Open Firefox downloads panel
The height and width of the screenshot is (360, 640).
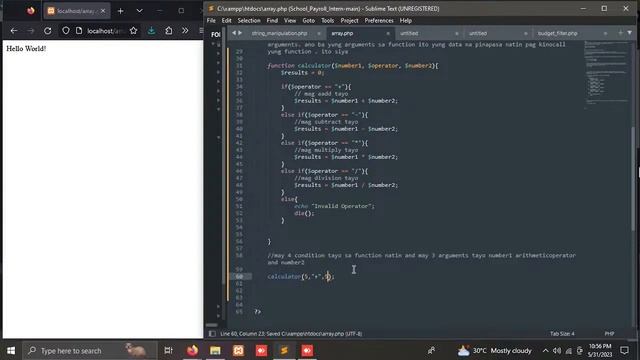pyautogui.click(x=151, y=31)
